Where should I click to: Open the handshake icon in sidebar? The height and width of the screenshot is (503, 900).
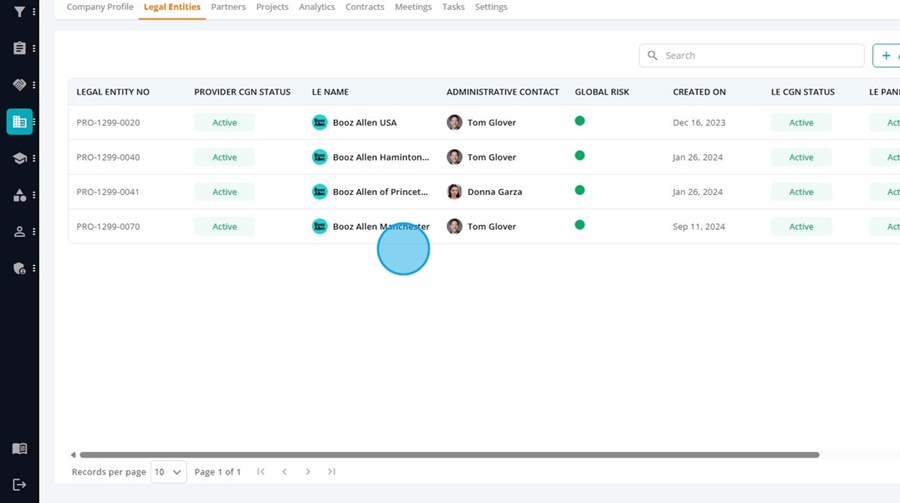click(x=19, y=85)
